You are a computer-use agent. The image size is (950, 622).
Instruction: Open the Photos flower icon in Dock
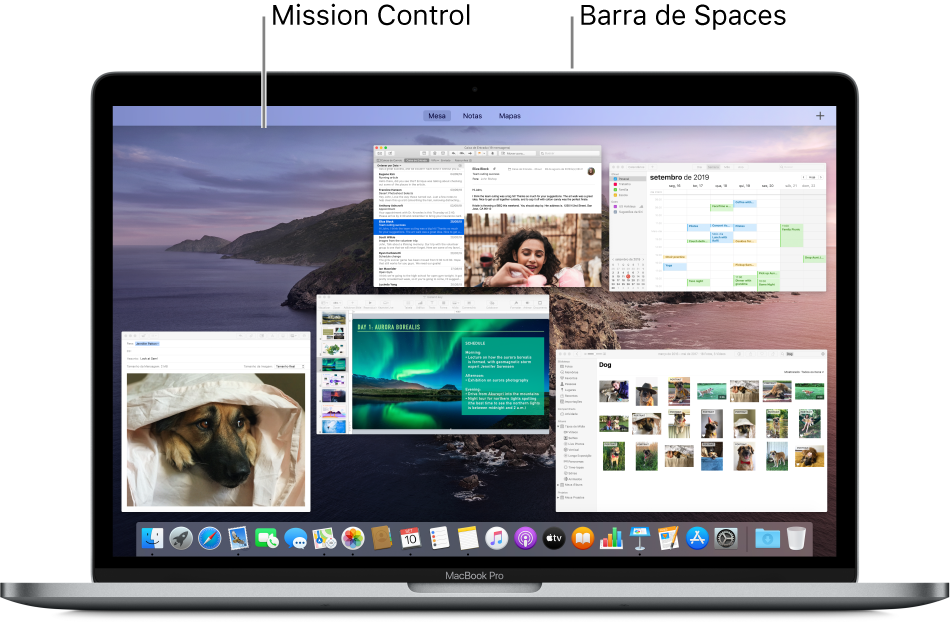click(353, 538)
